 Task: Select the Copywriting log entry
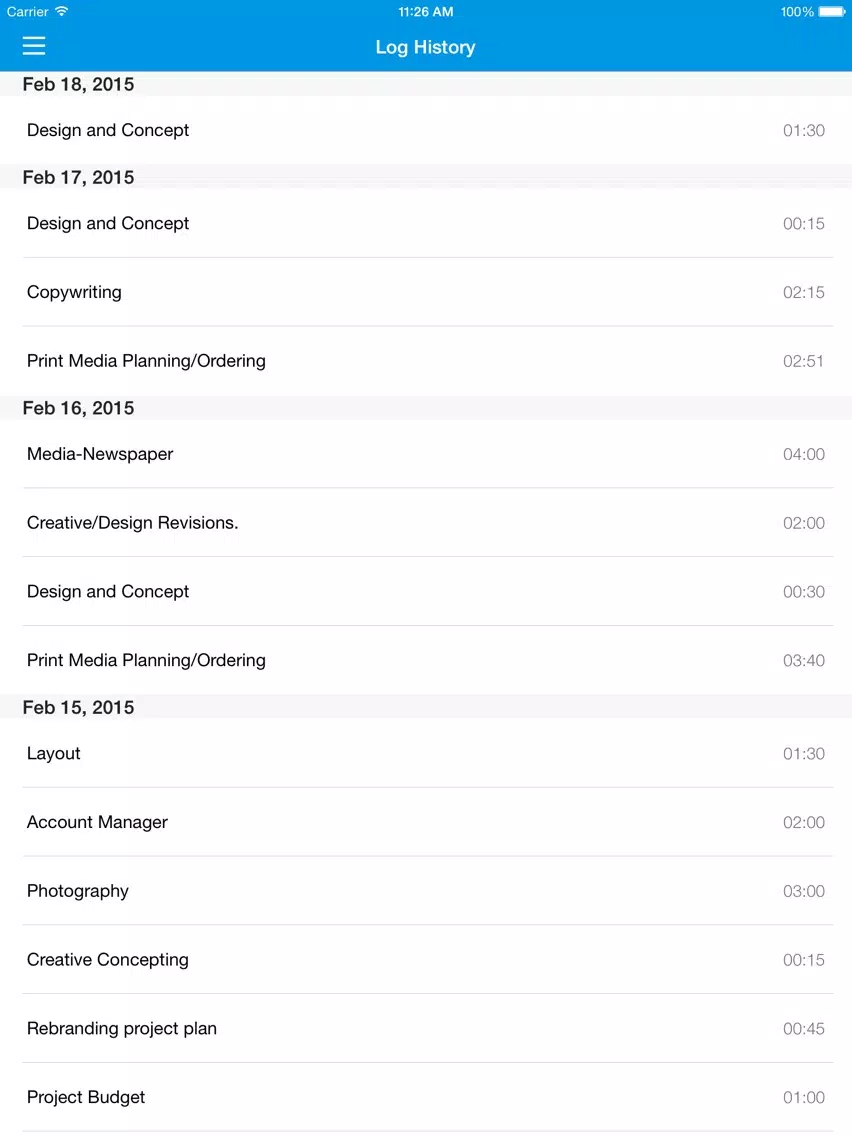click(426, 292)
